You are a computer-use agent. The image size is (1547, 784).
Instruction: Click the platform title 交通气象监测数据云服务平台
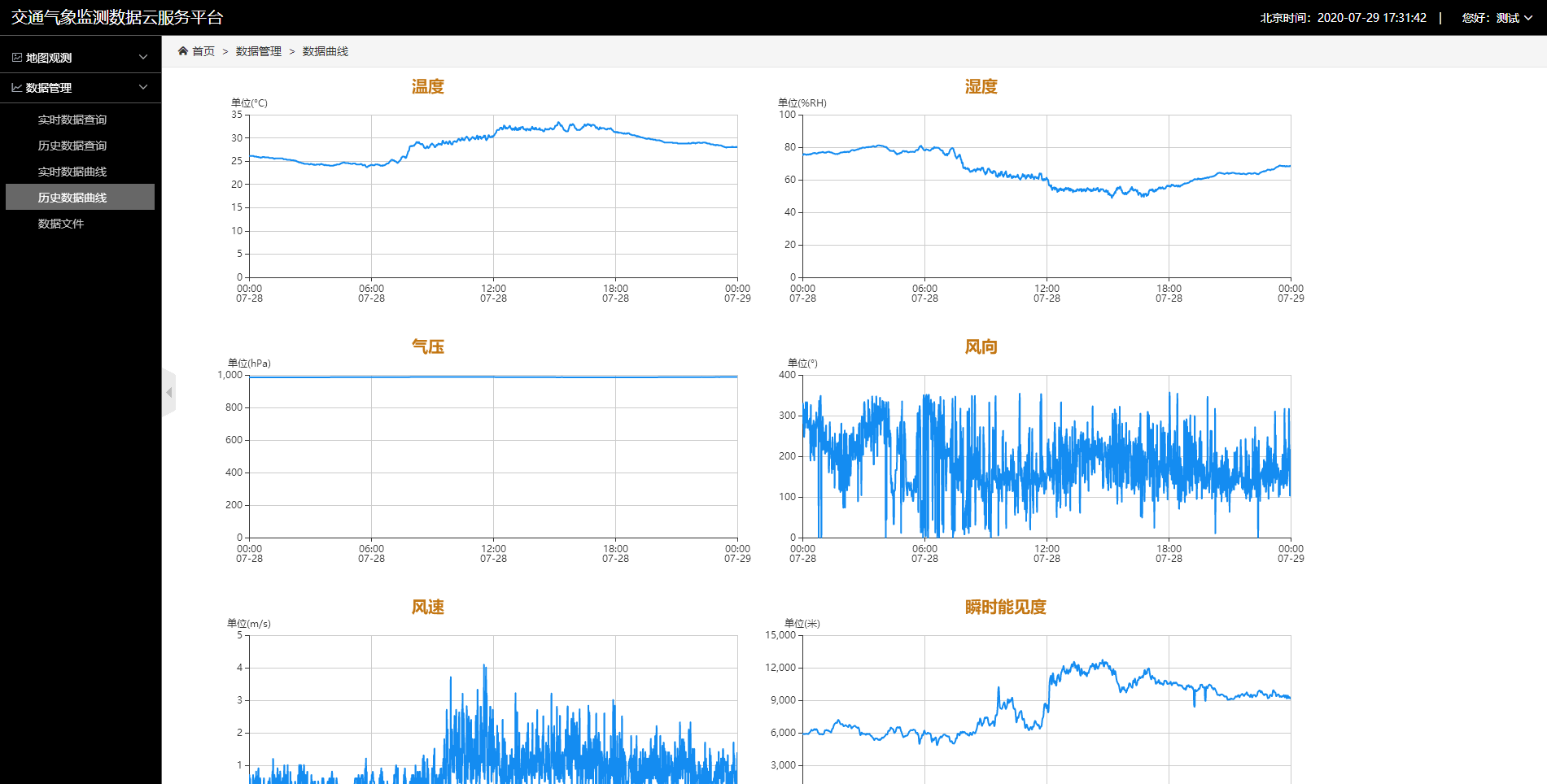[117, 18]
